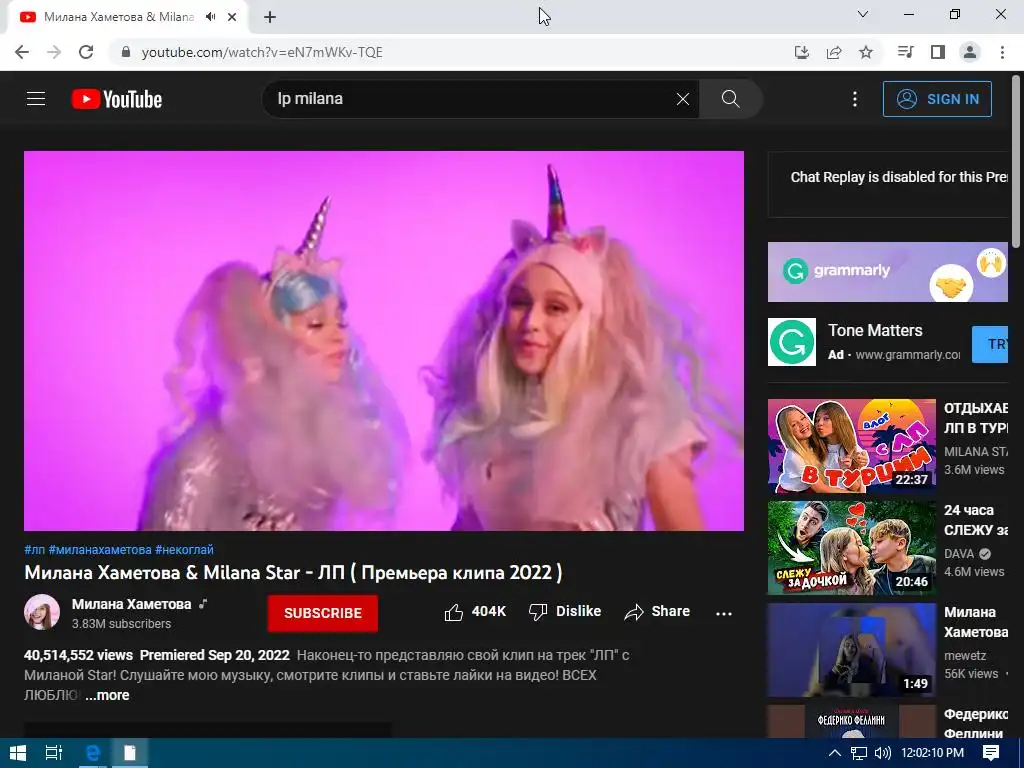Install app icon in address bar
Image resolution: width=1024 pixels, height=768 pixels.
coord(802,52)
